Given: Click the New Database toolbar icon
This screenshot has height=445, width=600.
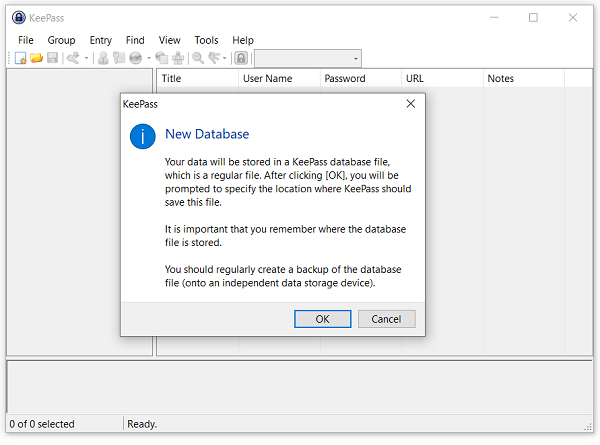Looking at the screenshot, I should click(21, 58).
